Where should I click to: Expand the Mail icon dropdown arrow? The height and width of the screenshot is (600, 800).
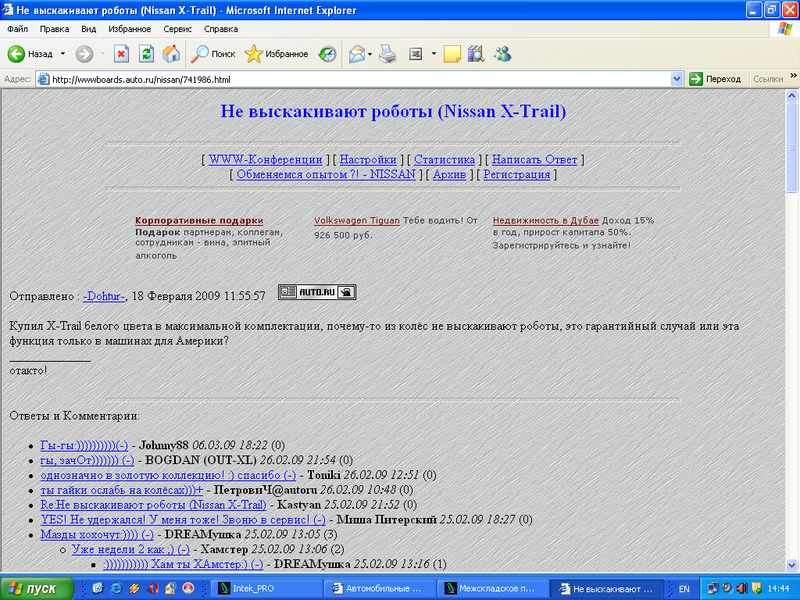[371, 54]
